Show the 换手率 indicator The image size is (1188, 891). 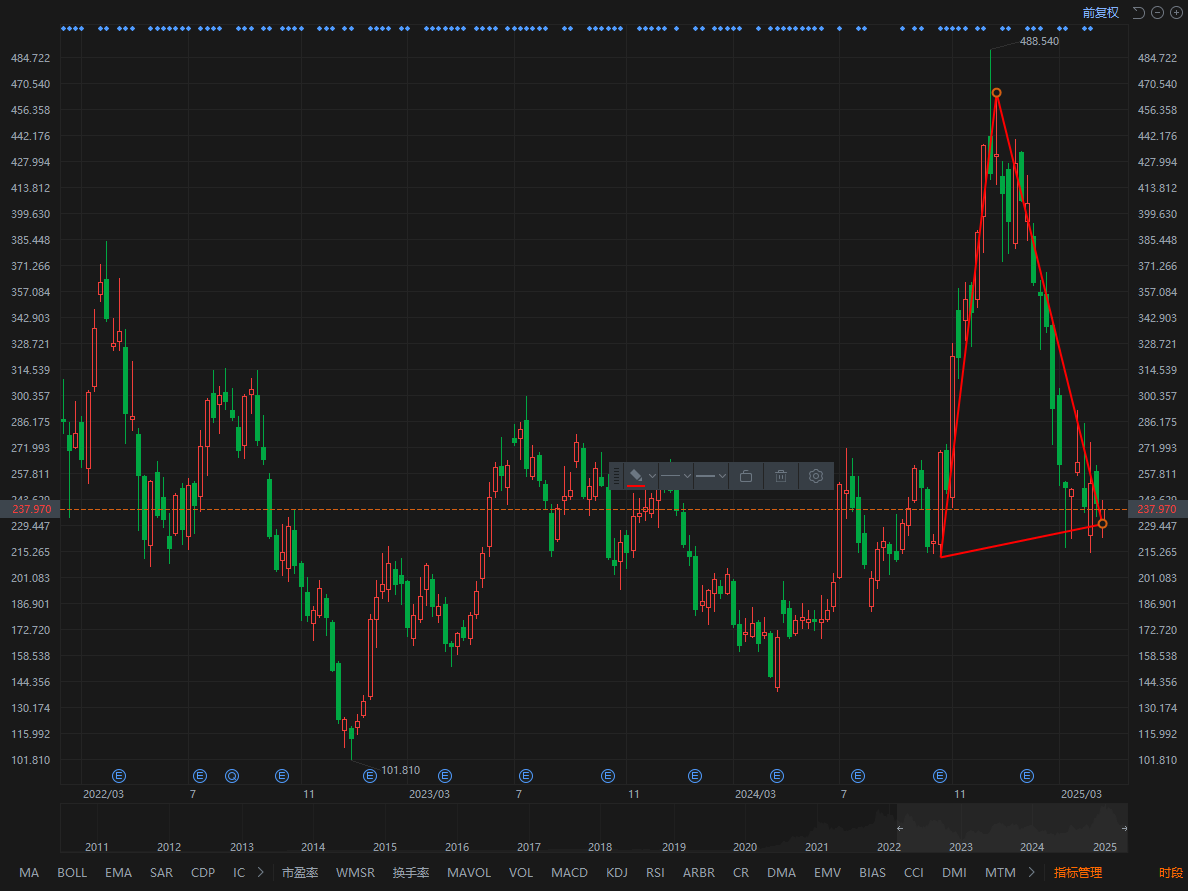[x=411, y=873]
